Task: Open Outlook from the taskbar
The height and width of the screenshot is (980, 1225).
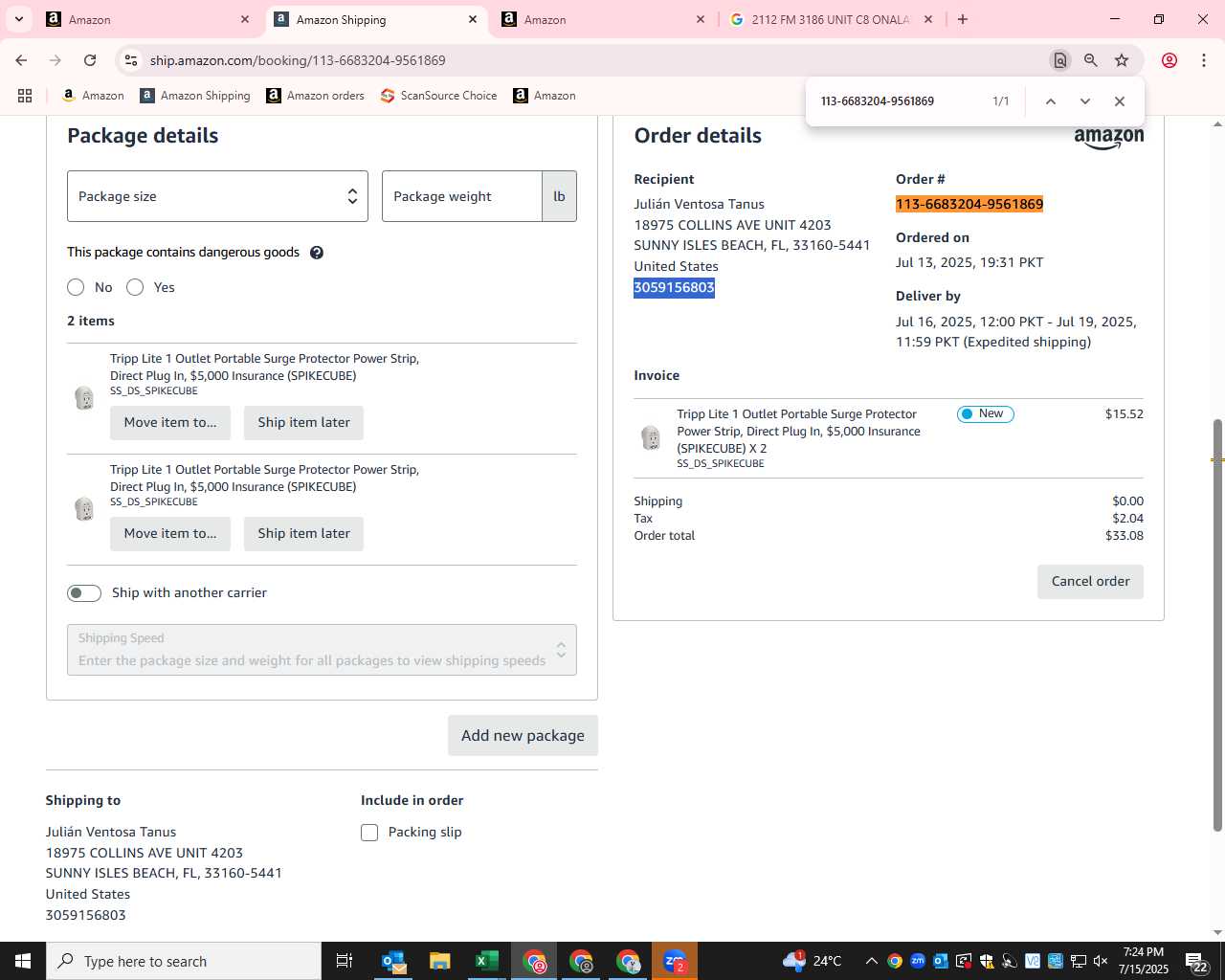Action: (x=393, y=961)
